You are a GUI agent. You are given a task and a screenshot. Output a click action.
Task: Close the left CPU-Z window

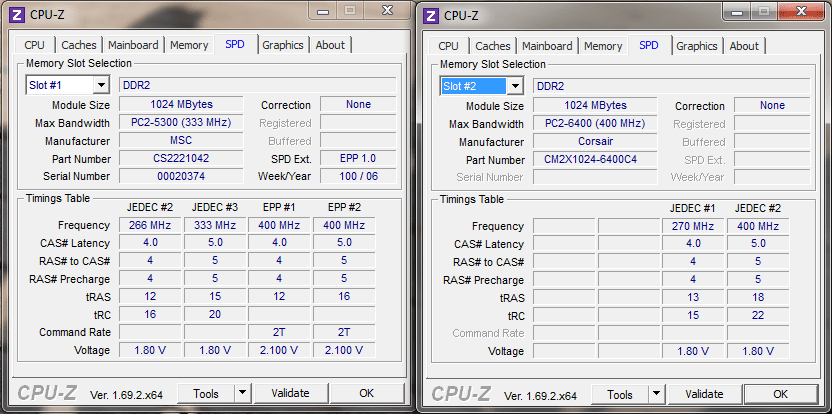[x=387, y=10]
